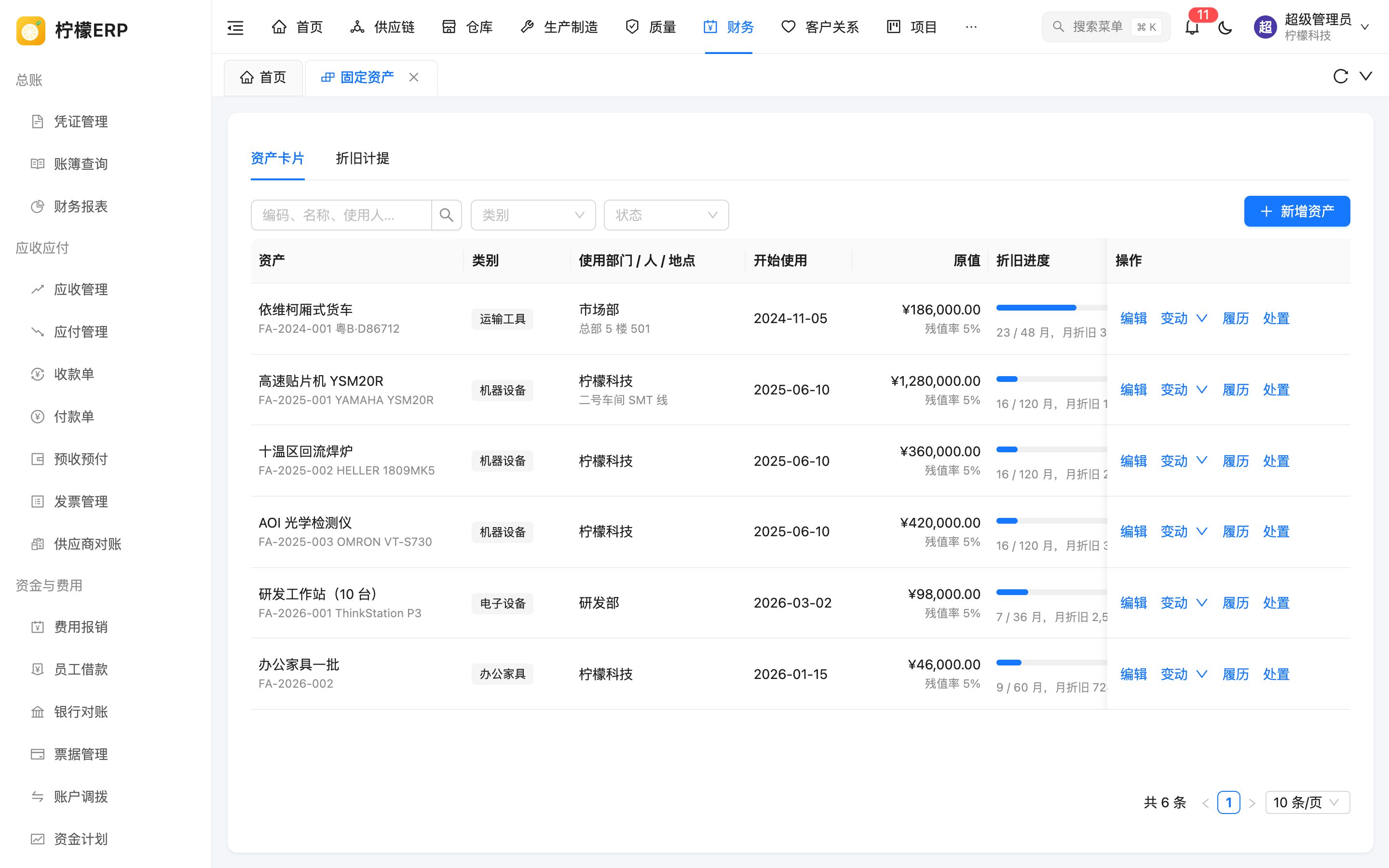The width and height of the screenshot is (1389, 868).
Task: Collapse the sidebar menu icon
Action: (x=235, y=27)
